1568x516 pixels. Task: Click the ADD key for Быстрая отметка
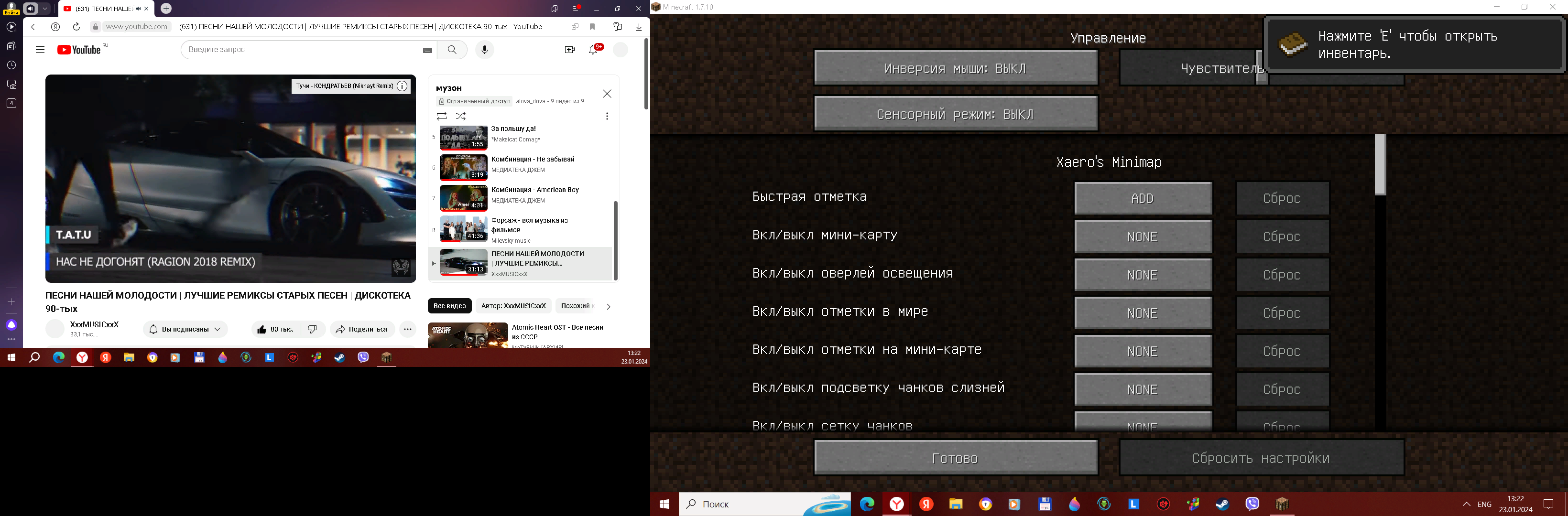click(1143, 198)
